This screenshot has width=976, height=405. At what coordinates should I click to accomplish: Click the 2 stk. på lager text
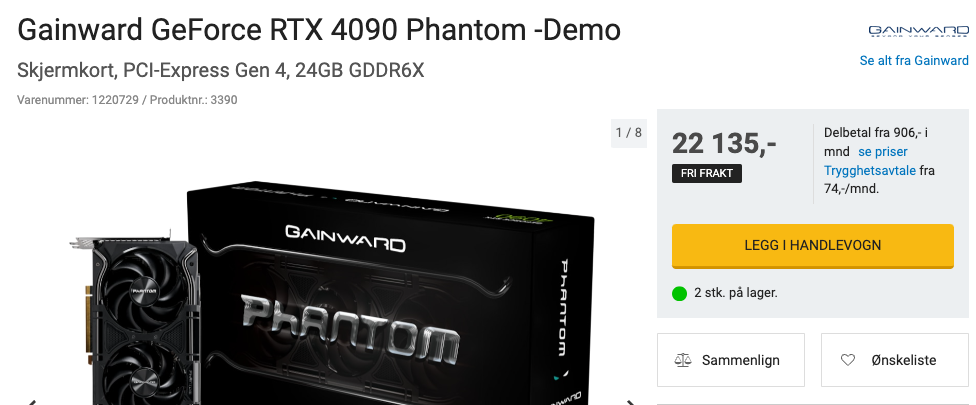point(736,292)
